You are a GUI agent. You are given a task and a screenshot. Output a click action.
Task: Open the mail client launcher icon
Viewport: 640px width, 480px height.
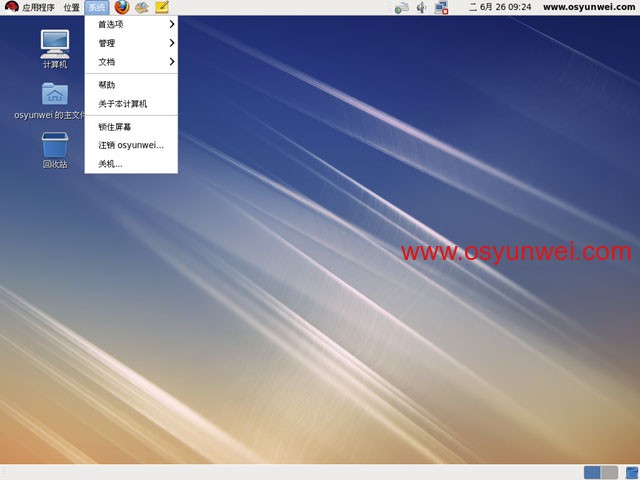pyautogui.click(x=142, y=7)
